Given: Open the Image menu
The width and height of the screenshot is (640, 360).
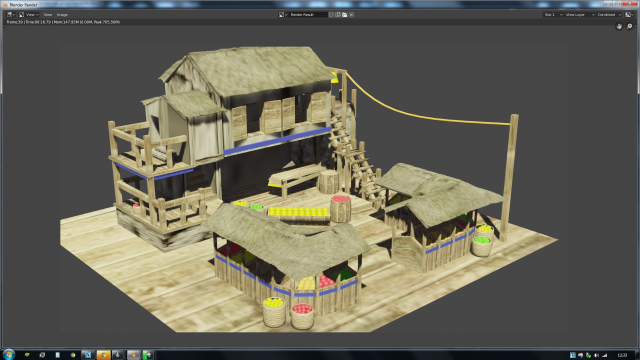Looking at the screenshot, I should pos(62,15).
